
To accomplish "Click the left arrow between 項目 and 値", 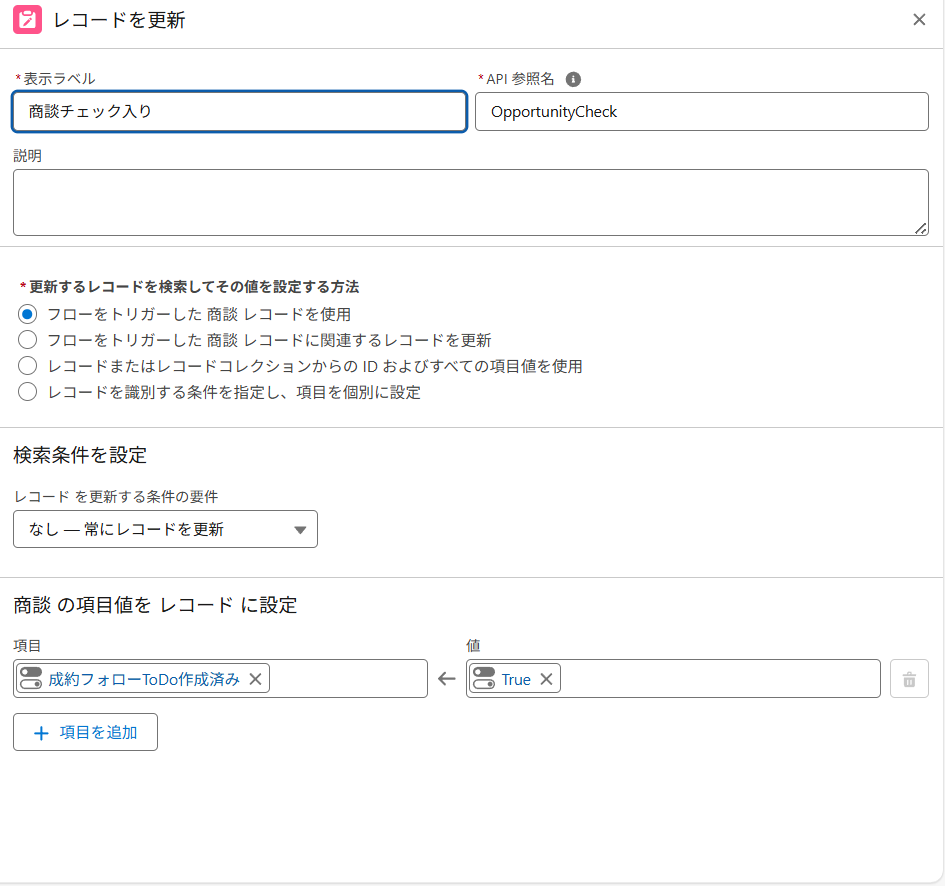I will [x=446, y=678].
